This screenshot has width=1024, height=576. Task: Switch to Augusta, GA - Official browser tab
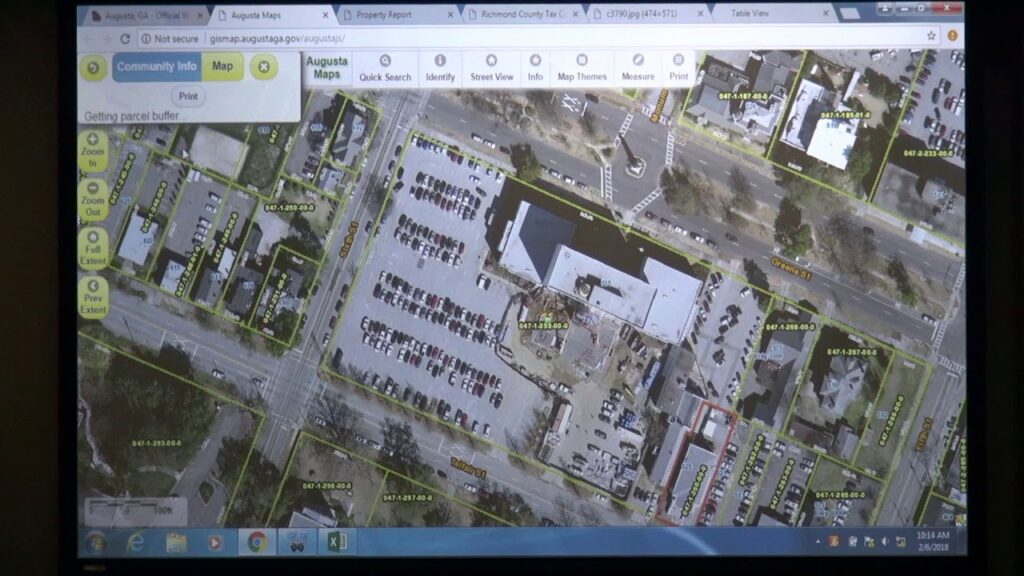click(x=146, y=14)
